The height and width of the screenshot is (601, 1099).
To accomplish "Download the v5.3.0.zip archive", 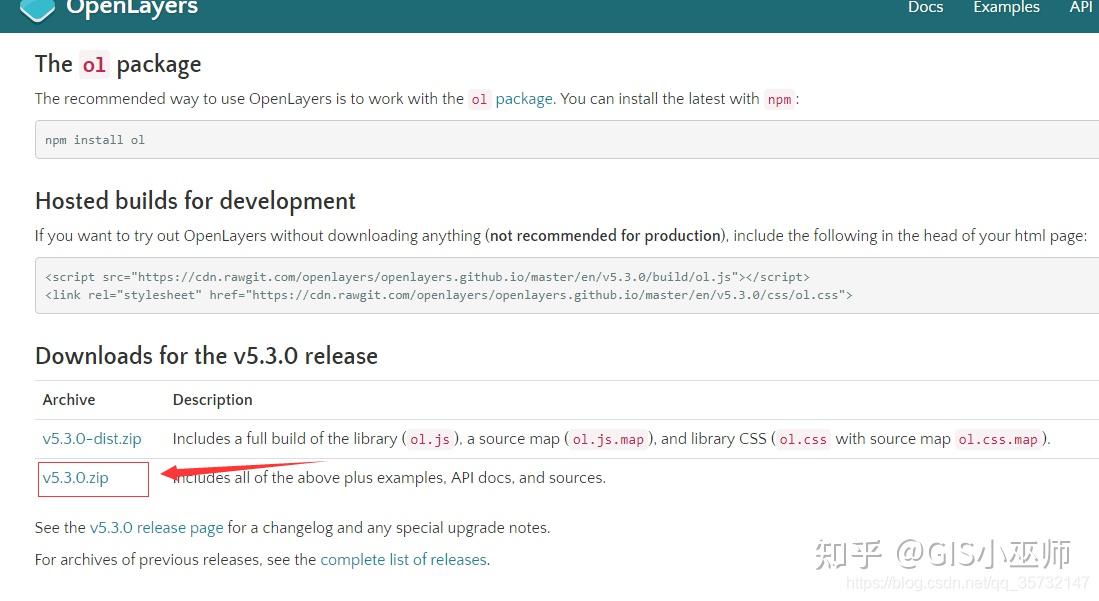I will 76,478.
